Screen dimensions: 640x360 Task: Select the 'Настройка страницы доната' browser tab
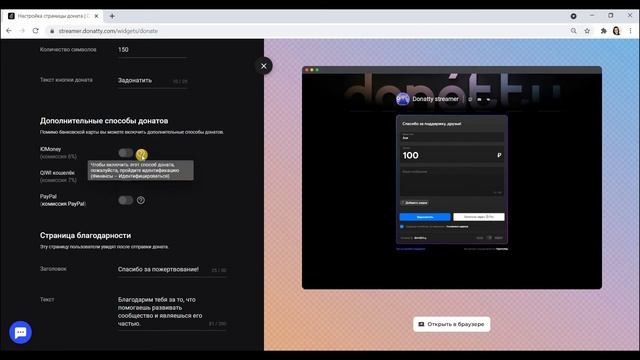53,16
